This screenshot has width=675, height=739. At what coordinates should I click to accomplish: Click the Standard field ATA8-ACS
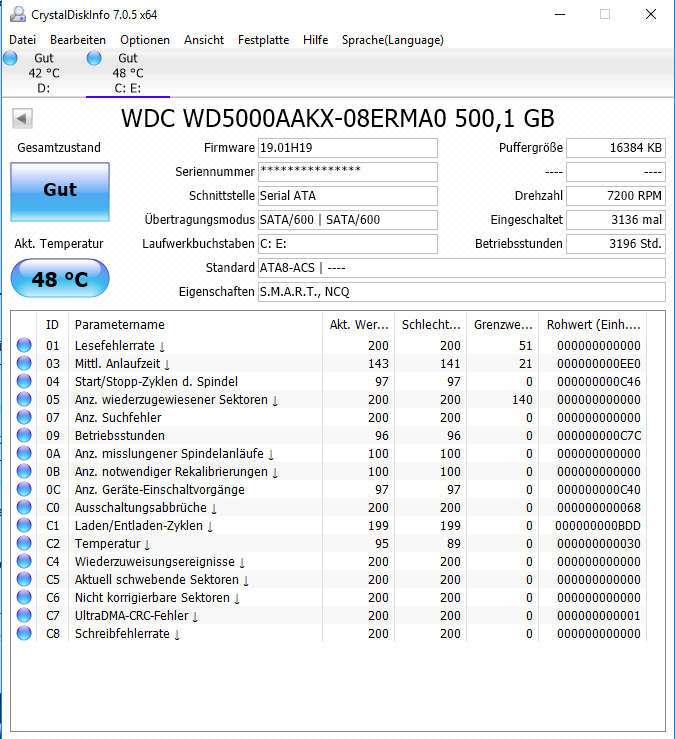point(461,268)
